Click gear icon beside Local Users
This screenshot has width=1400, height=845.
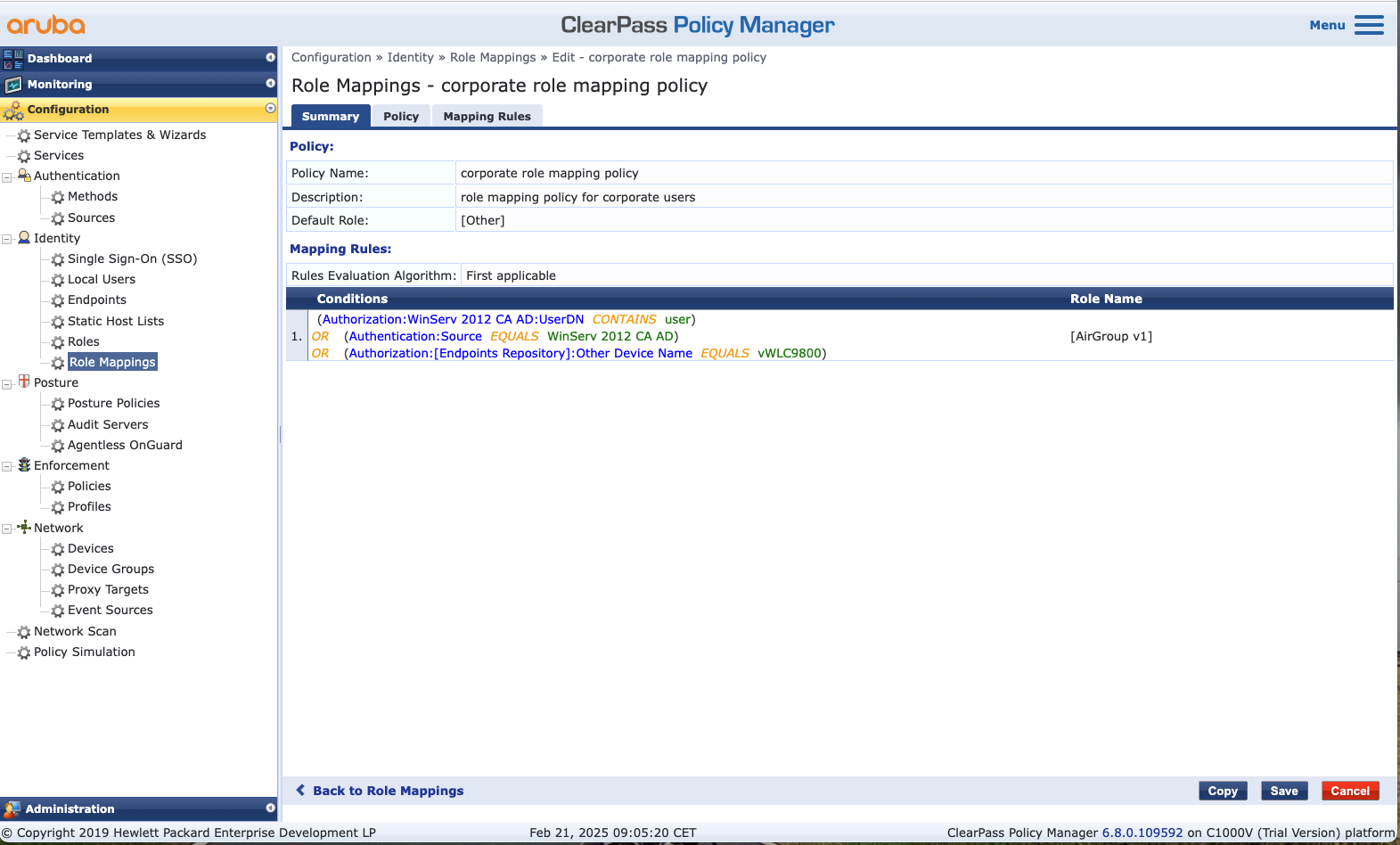tap(58, 280)
